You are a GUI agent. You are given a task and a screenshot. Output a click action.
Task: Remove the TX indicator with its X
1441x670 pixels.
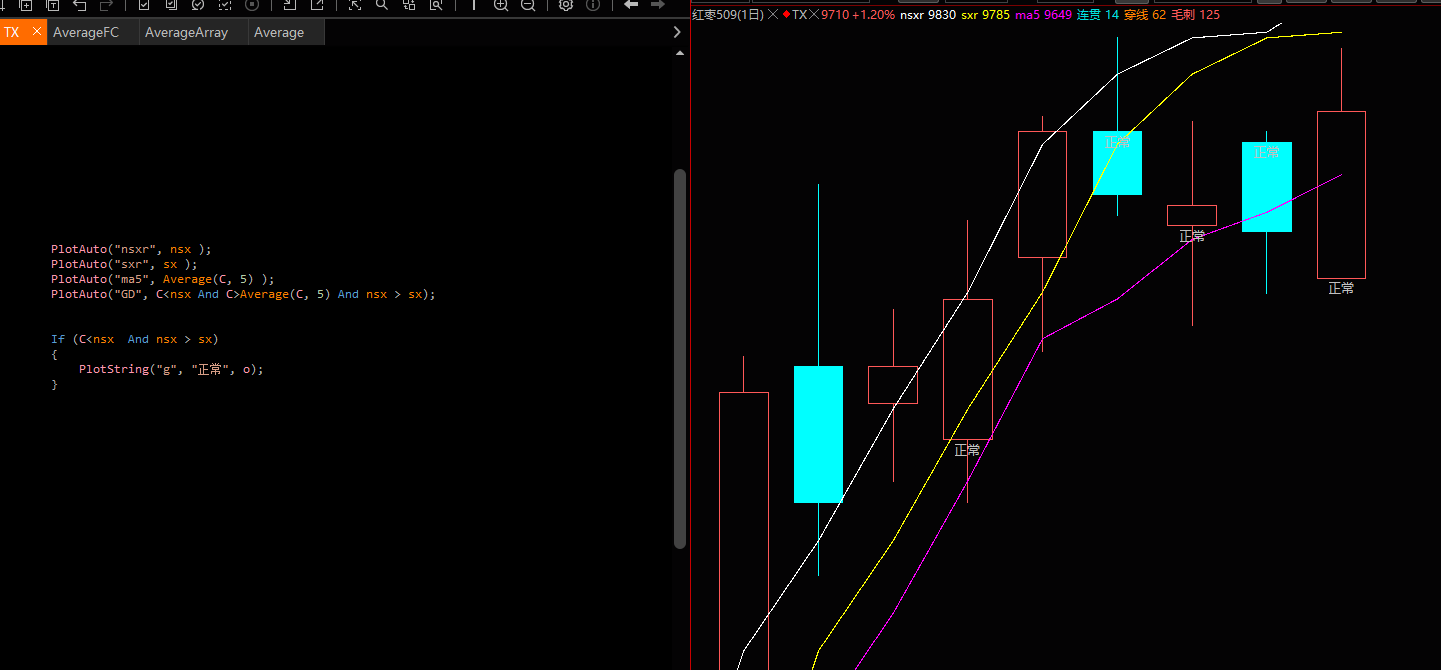click(x=814, y=15)
